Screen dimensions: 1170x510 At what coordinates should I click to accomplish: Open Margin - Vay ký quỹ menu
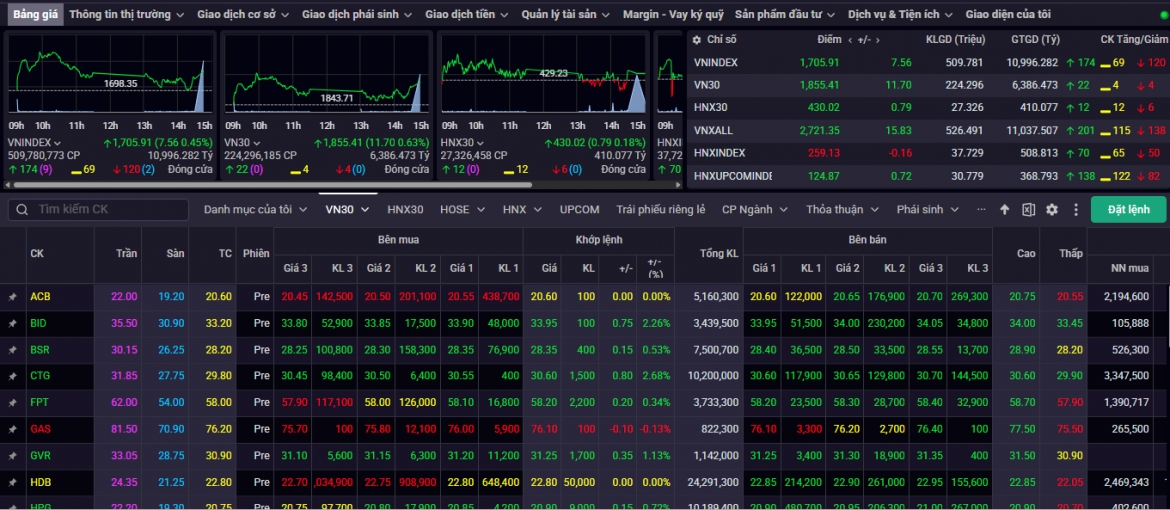pos(673,14)
